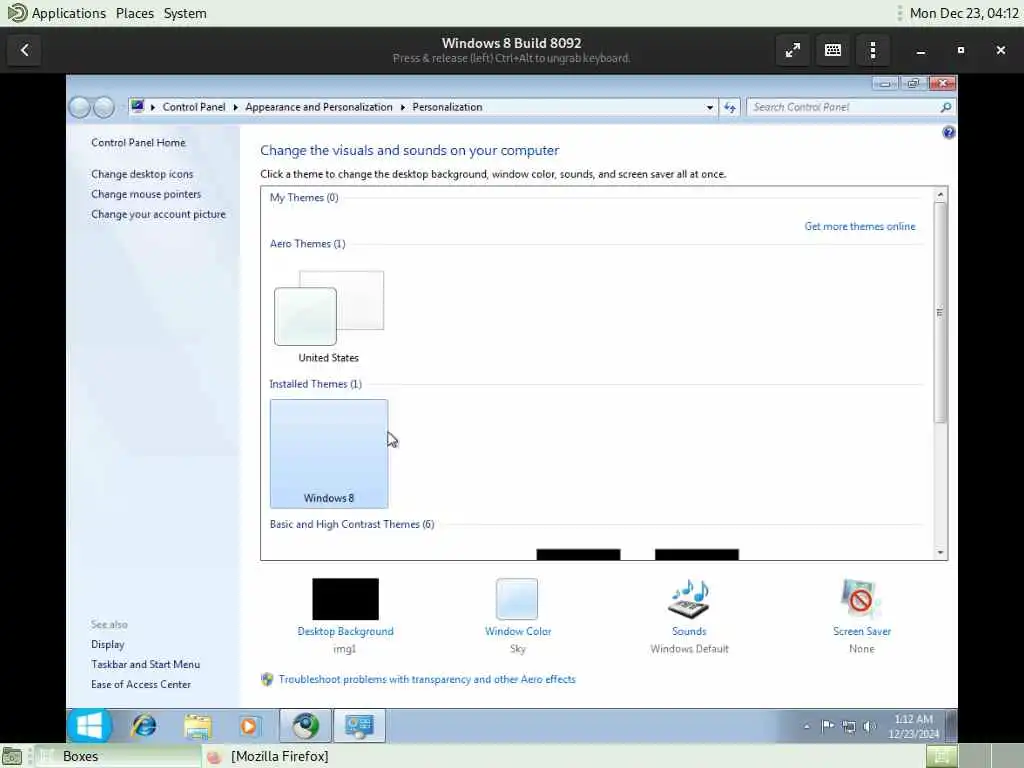Expand the address bar history dropdown
Screen dimensions: 1024x768
click(x=709, y=107)
